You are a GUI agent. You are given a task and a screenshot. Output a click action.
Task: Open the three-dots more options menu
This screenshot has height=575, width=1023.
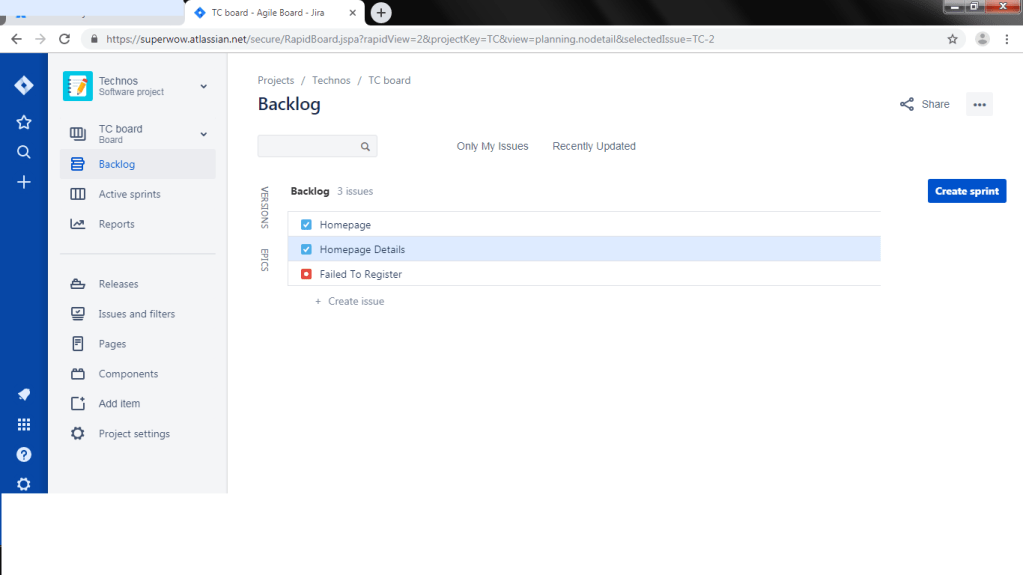coord(979,104)
